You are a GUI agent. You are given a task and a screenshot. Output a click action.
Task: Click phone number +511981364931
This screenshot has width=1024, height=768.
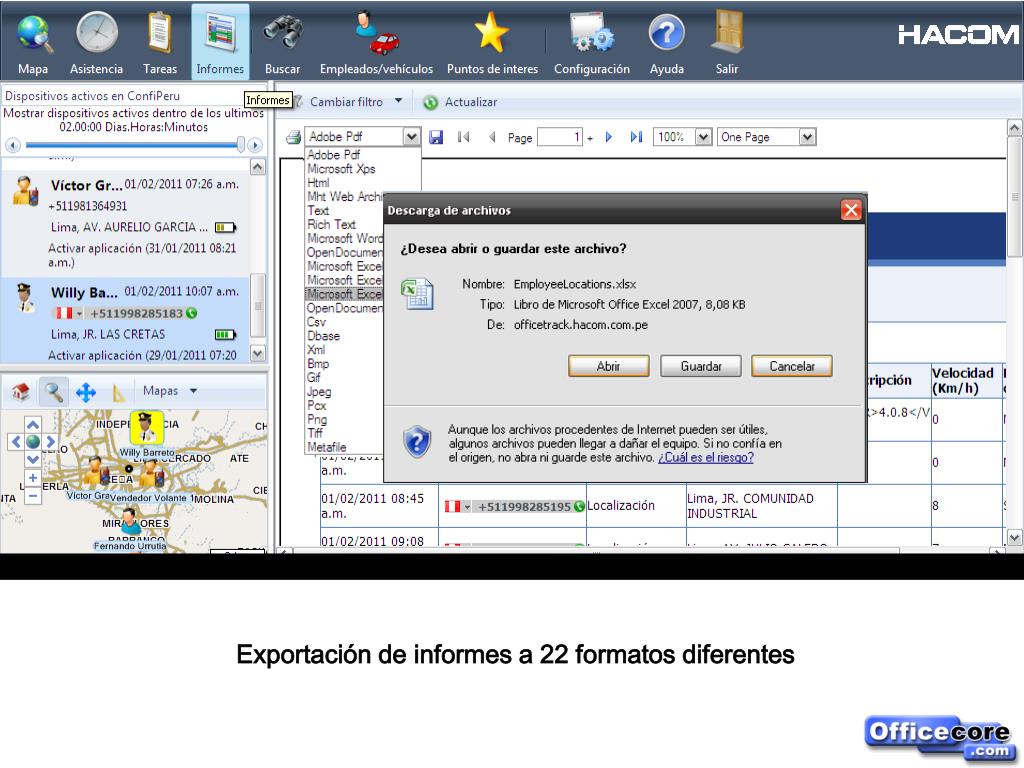88,206
